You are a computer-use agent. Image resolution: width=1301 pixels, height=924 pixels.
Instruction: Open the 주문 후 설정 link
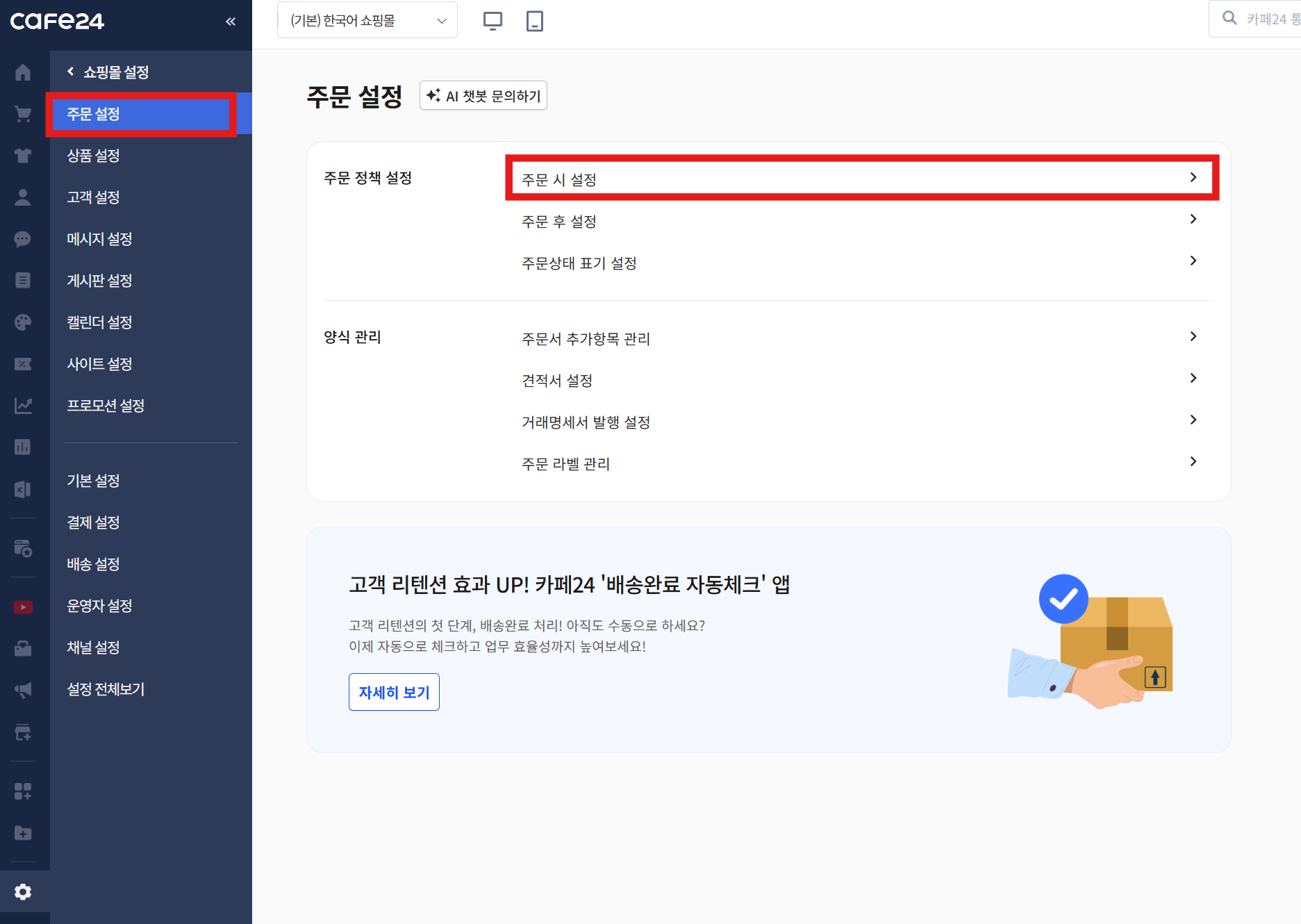click(559, 222)
